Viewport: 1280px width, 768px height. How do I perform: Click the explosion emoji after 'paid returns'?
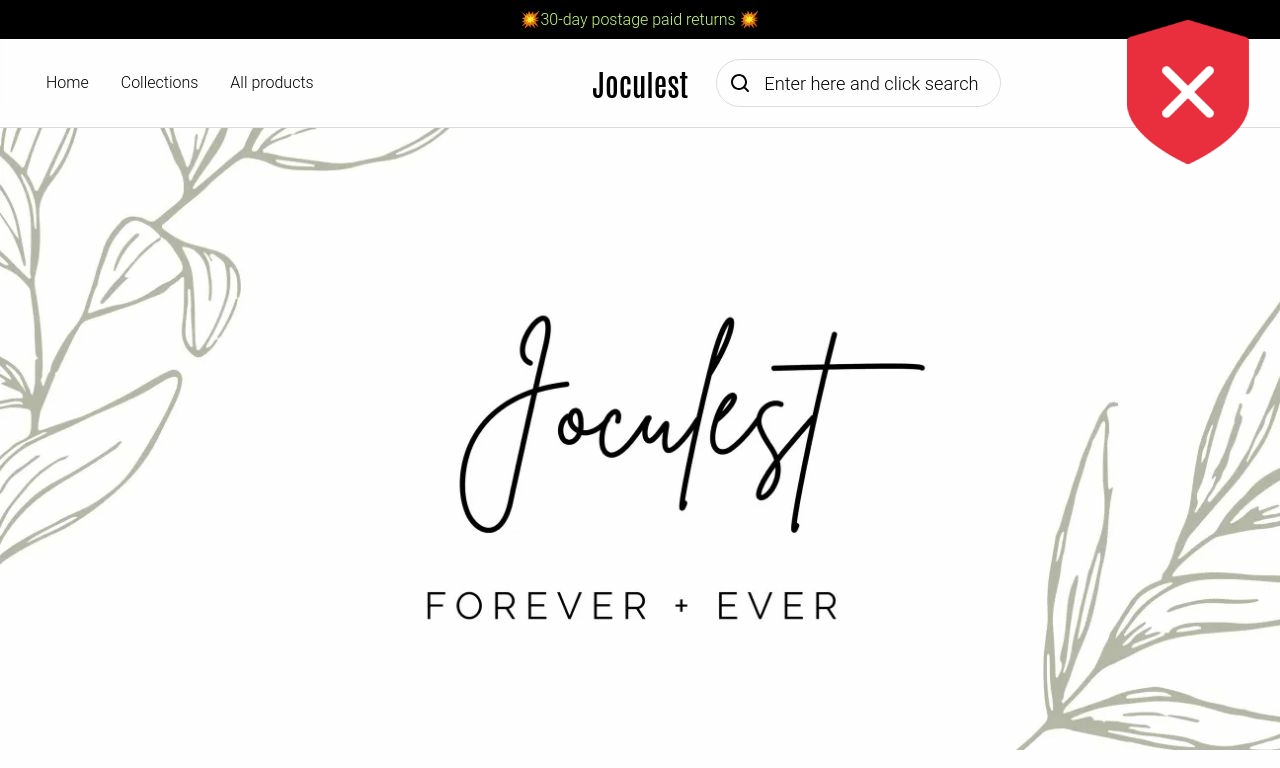point(749,19)
